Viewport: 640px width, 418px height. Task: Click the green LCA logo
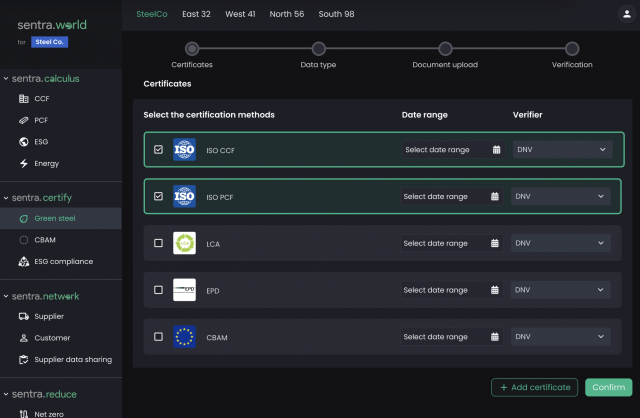pyautogui.click(x=184, y=243)
